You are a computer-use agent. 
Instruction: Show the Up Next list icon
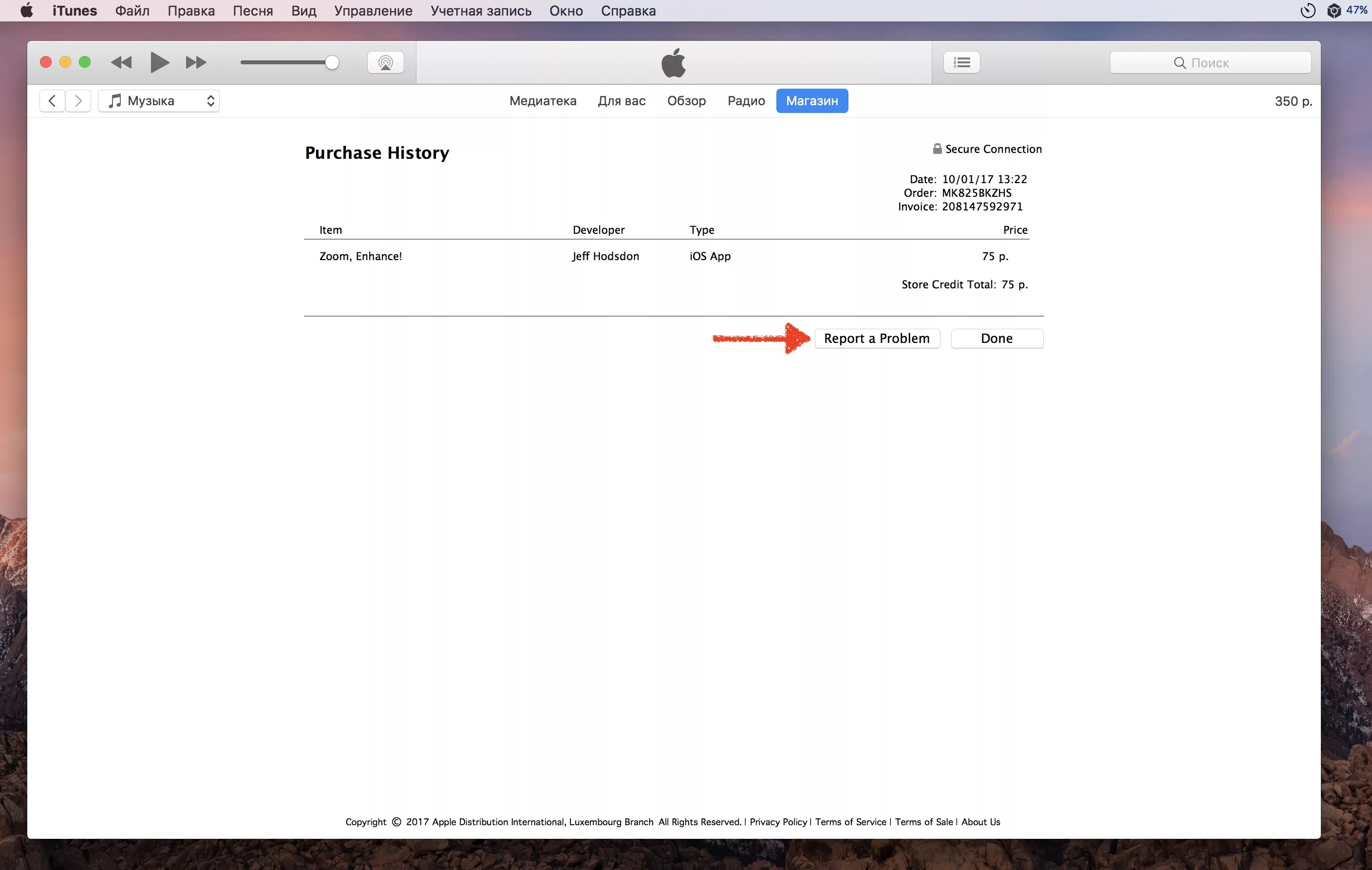[962, 62]
